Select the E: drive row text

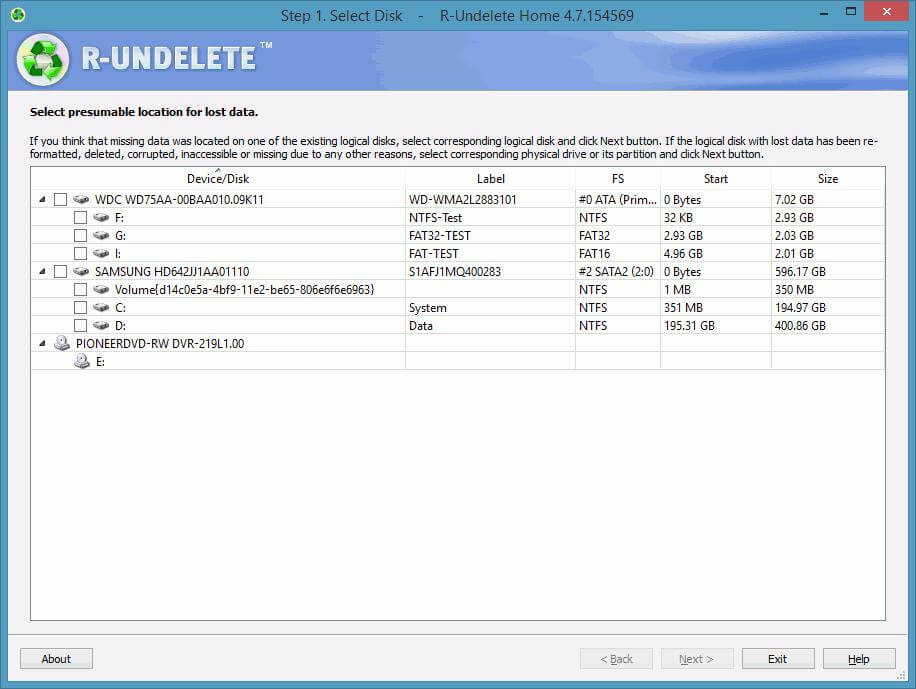pyautogui.click(x=100, y=362)
